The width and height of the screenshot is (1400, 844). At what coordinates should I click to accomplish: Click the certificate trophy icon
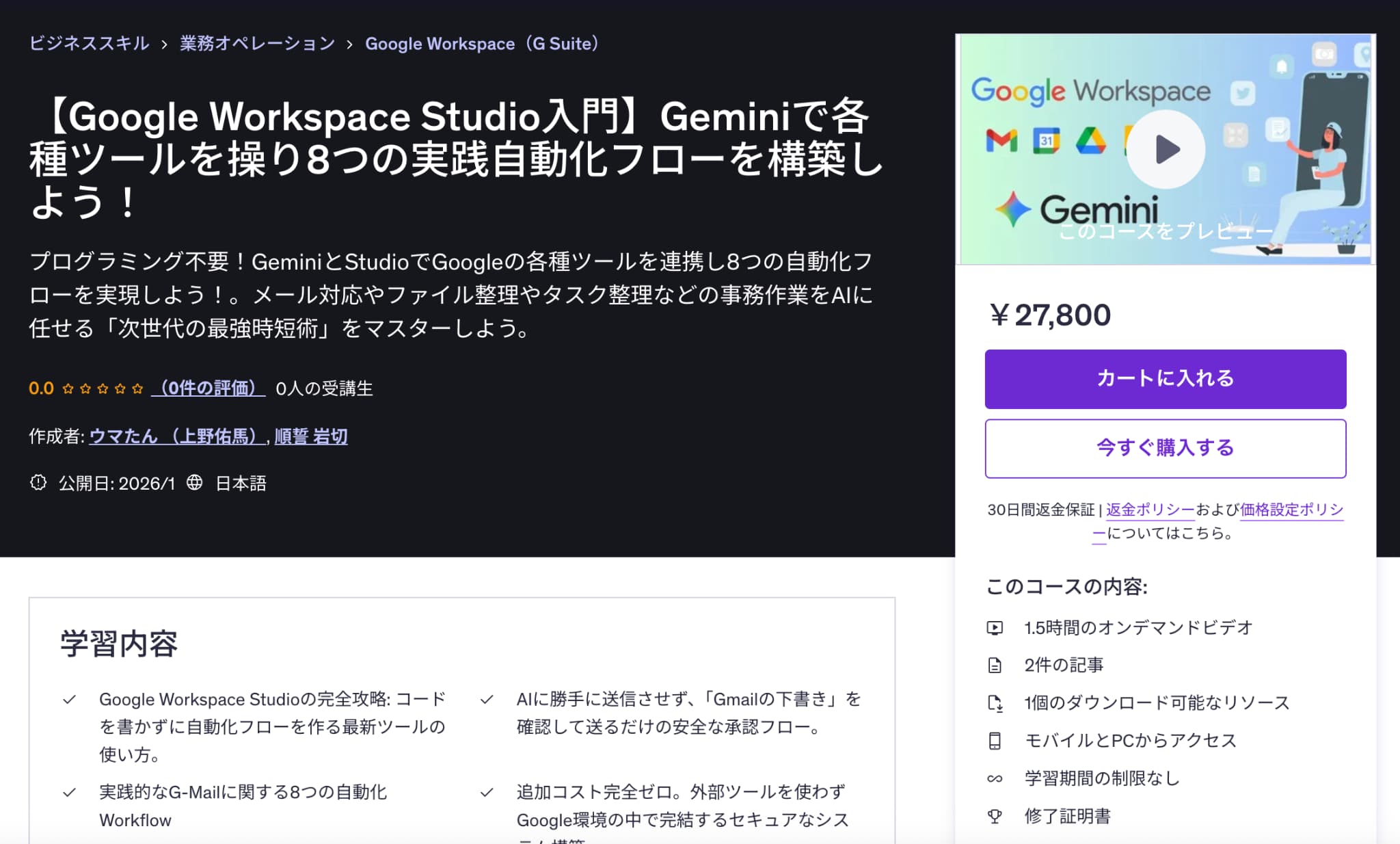coord(995,816)
